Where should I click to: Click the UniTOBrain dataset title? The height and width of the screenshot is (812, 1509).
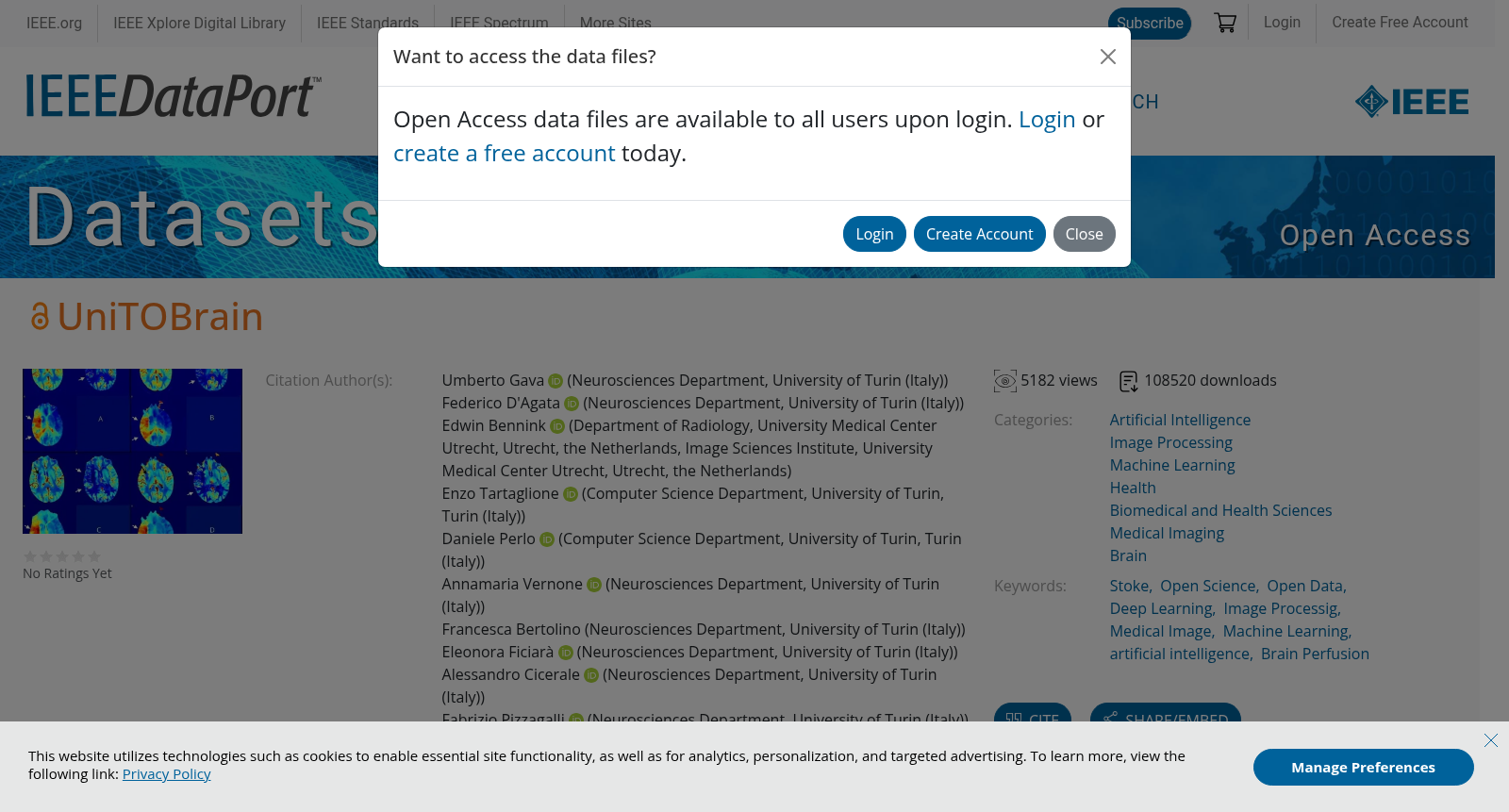click(x=160, y=317)
